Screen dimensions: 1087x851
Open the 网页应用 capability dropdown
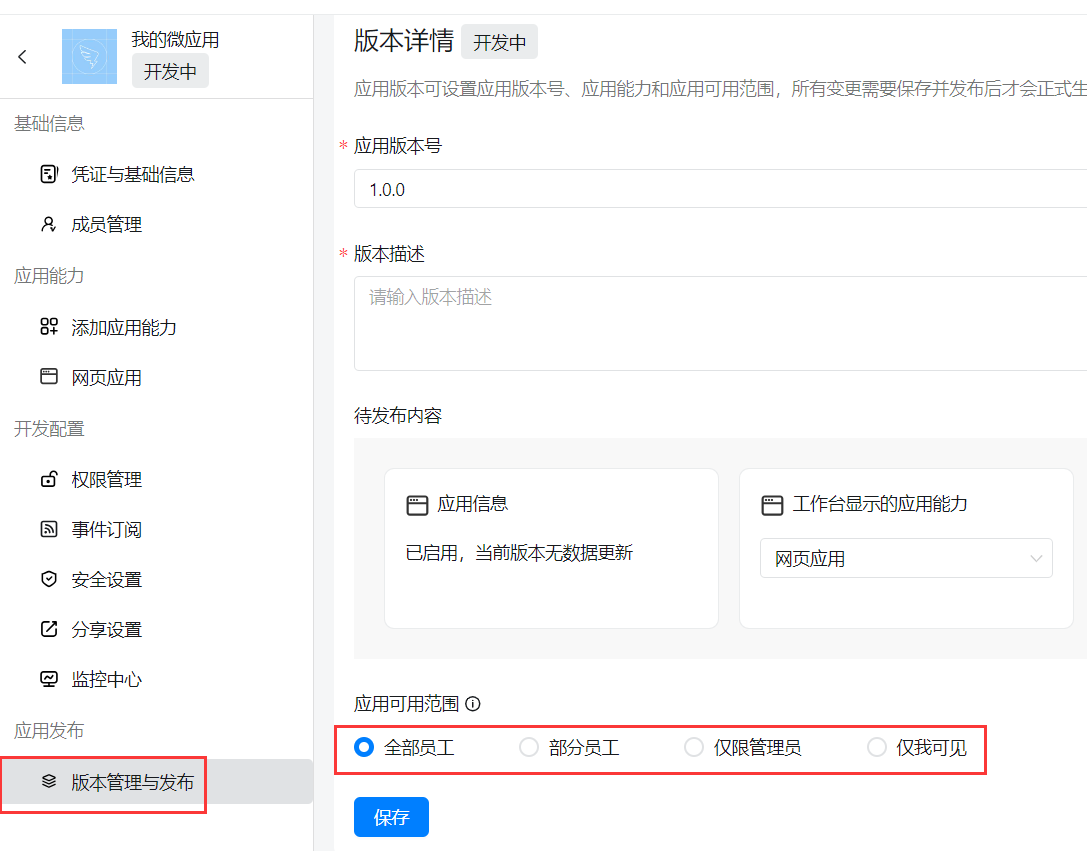point(906,559)
